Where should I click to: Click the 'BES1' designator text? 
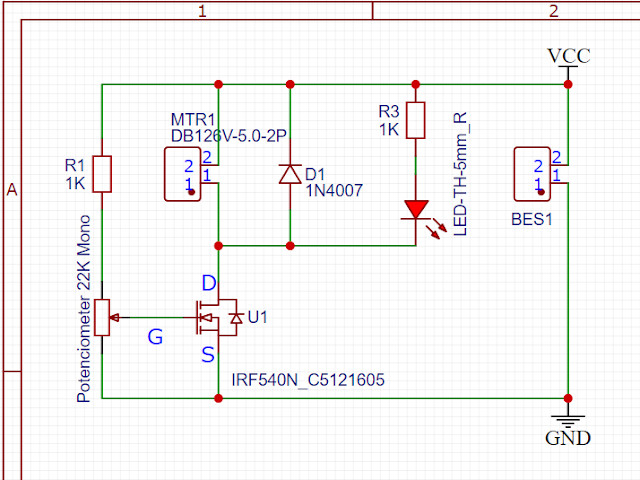coord(532,220)
